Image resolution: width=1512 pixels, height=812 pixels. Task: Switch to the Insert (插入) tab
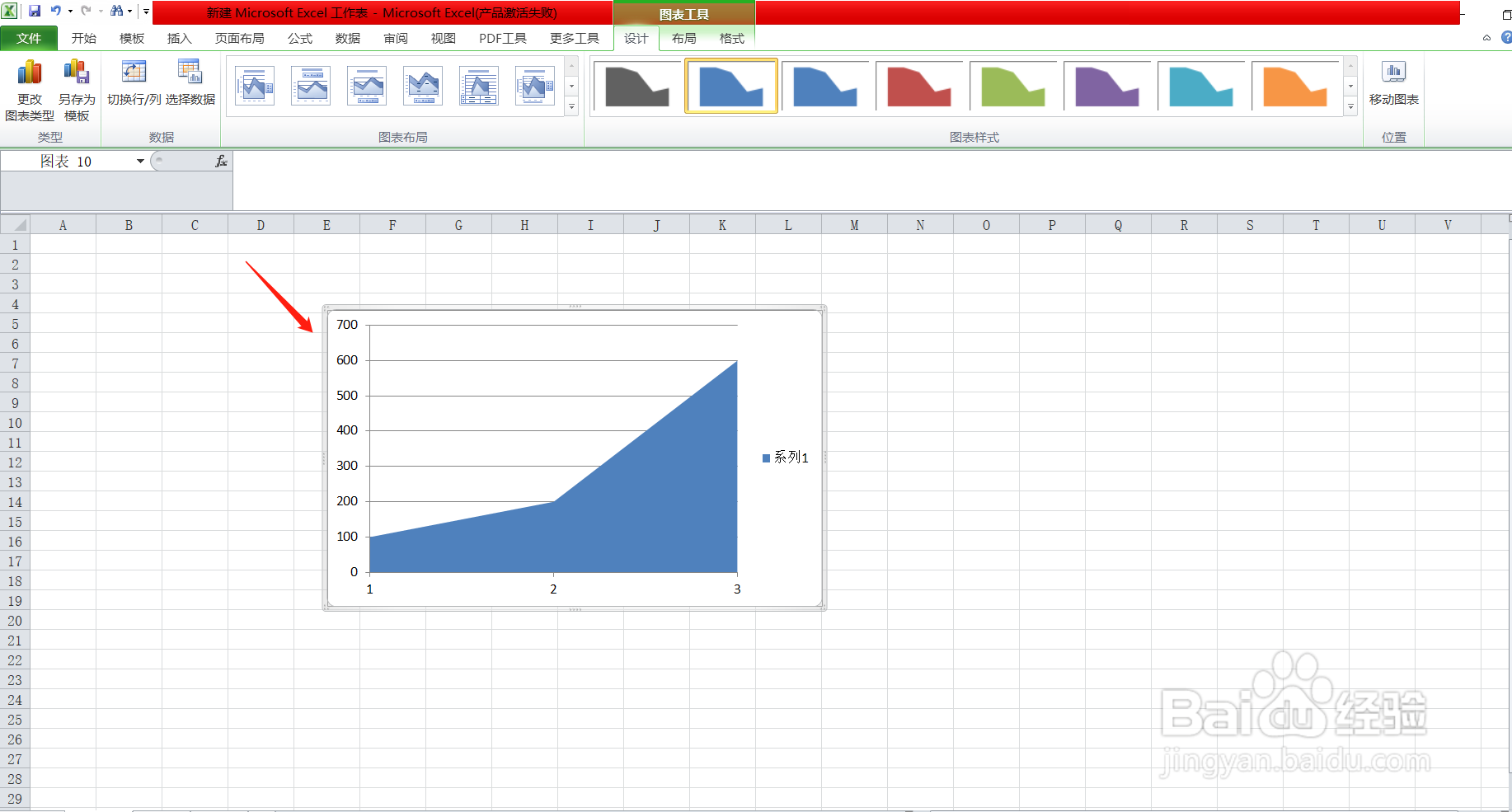(x=180, y=39)
